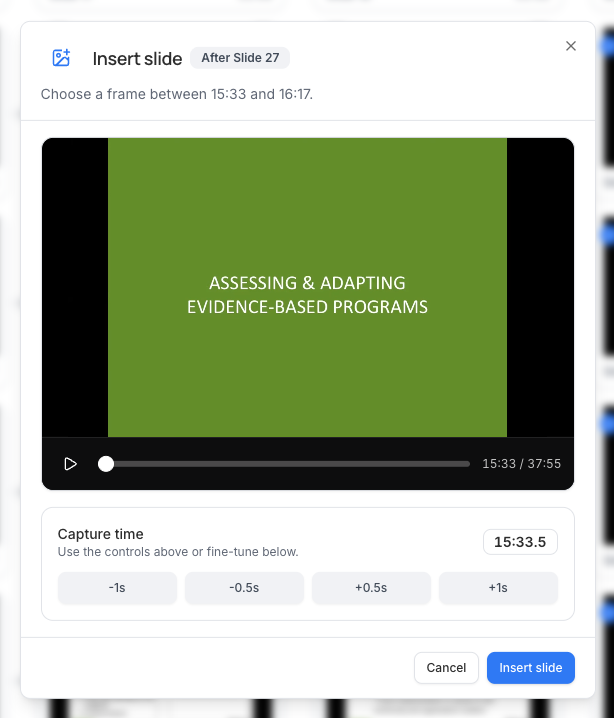Viewport: 614px width, 718px height.
Task: Step the capture time back by 0.5 seconds
Action: pos(244,587)
